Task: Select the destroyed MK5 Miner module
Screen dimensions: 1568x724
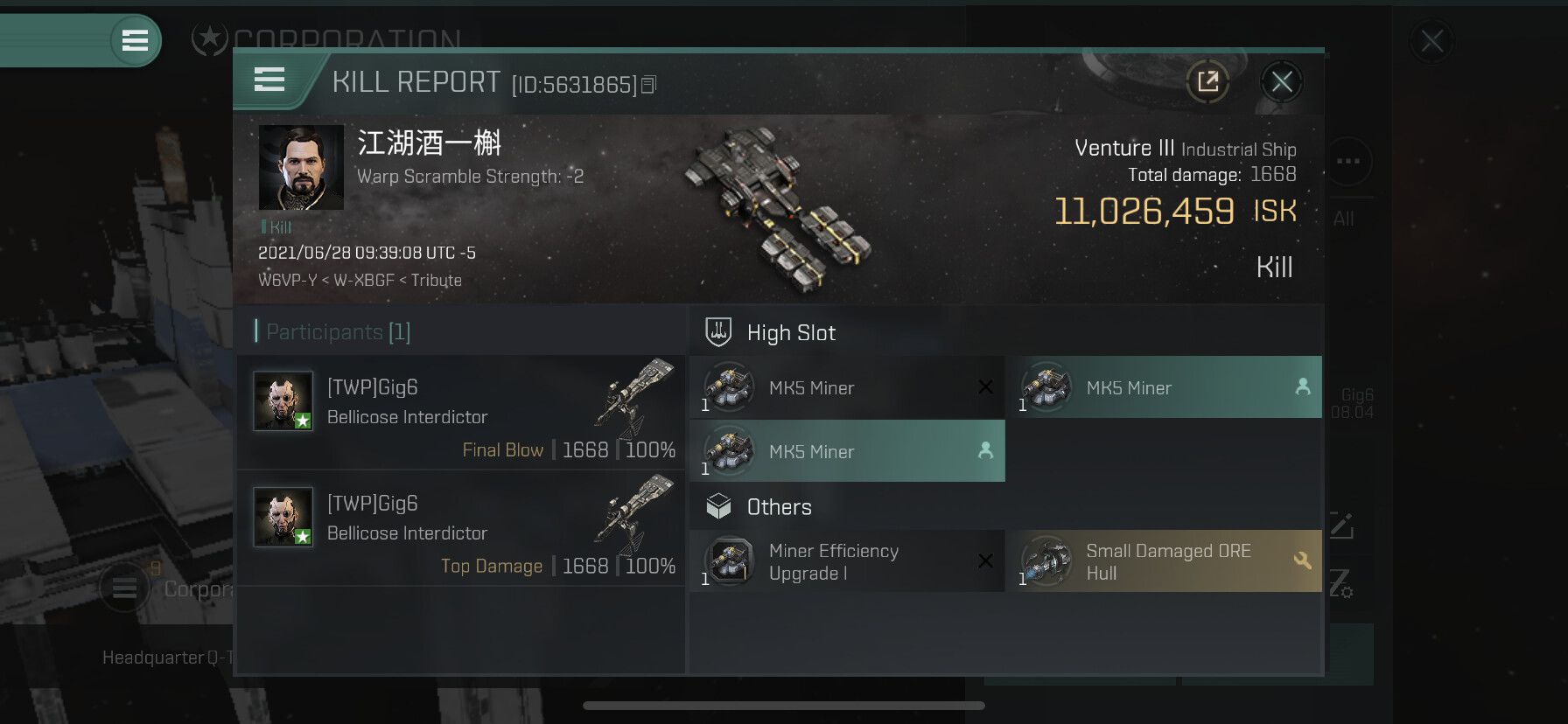Action: tap(847, 387)
